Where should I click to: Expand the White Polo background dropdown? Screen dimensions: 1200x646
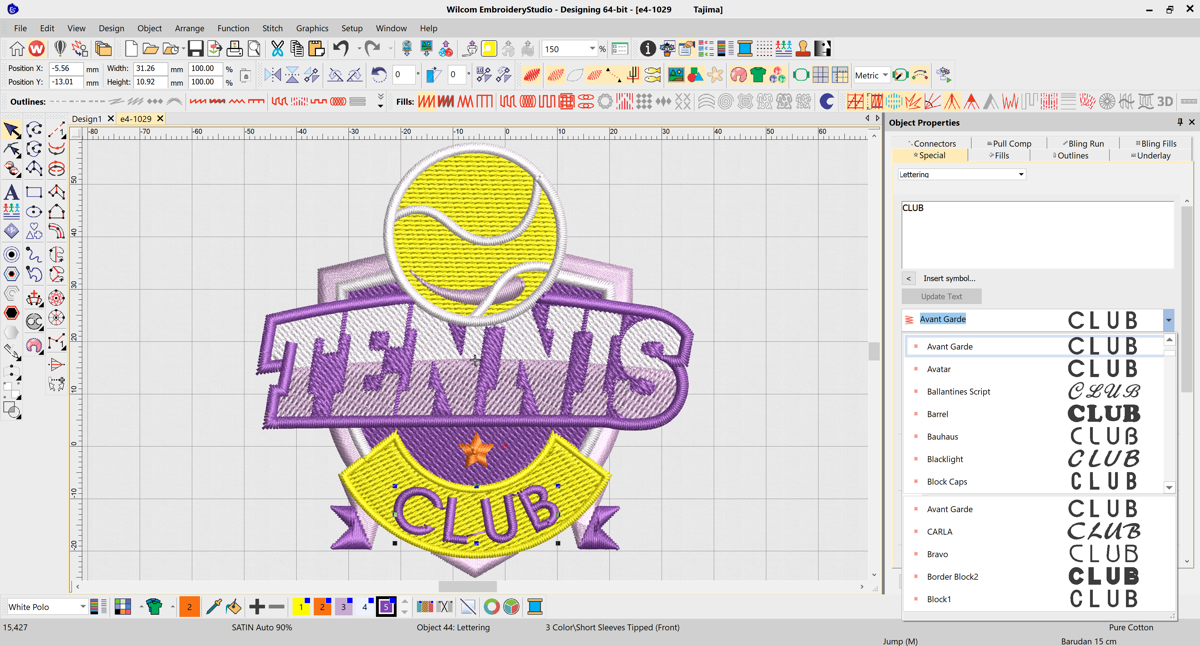pos(82,607)
